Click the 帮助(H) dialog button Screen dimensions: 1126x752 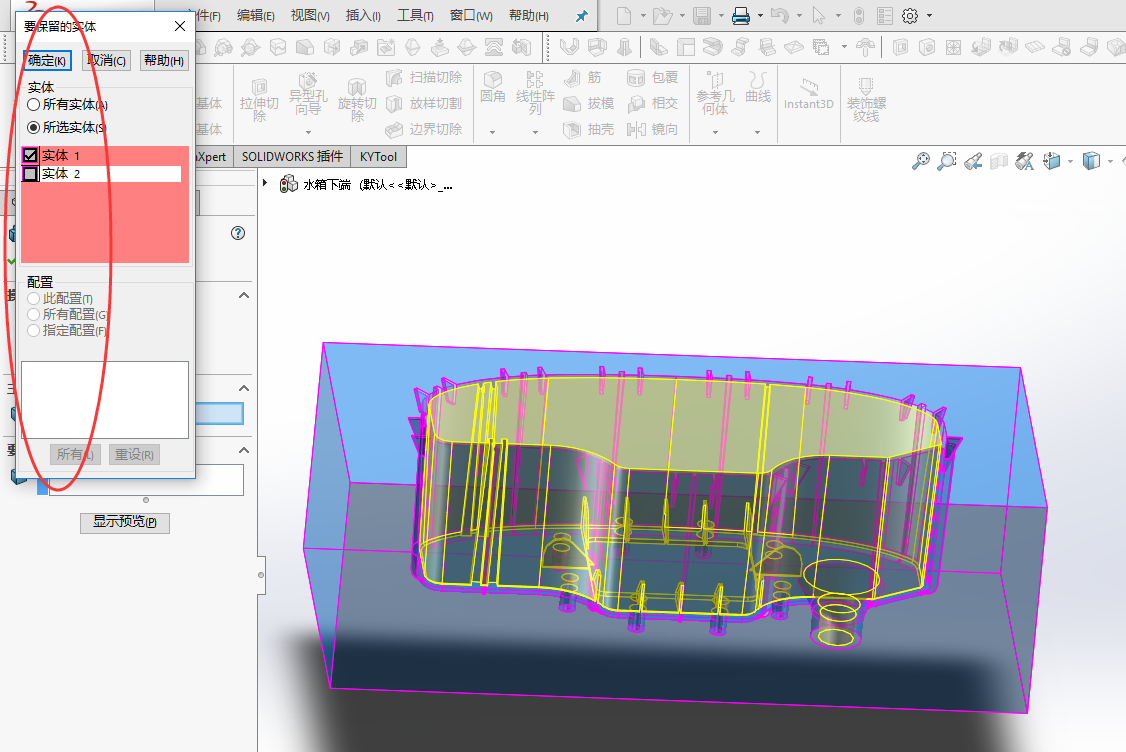click(x=164, y=60)
